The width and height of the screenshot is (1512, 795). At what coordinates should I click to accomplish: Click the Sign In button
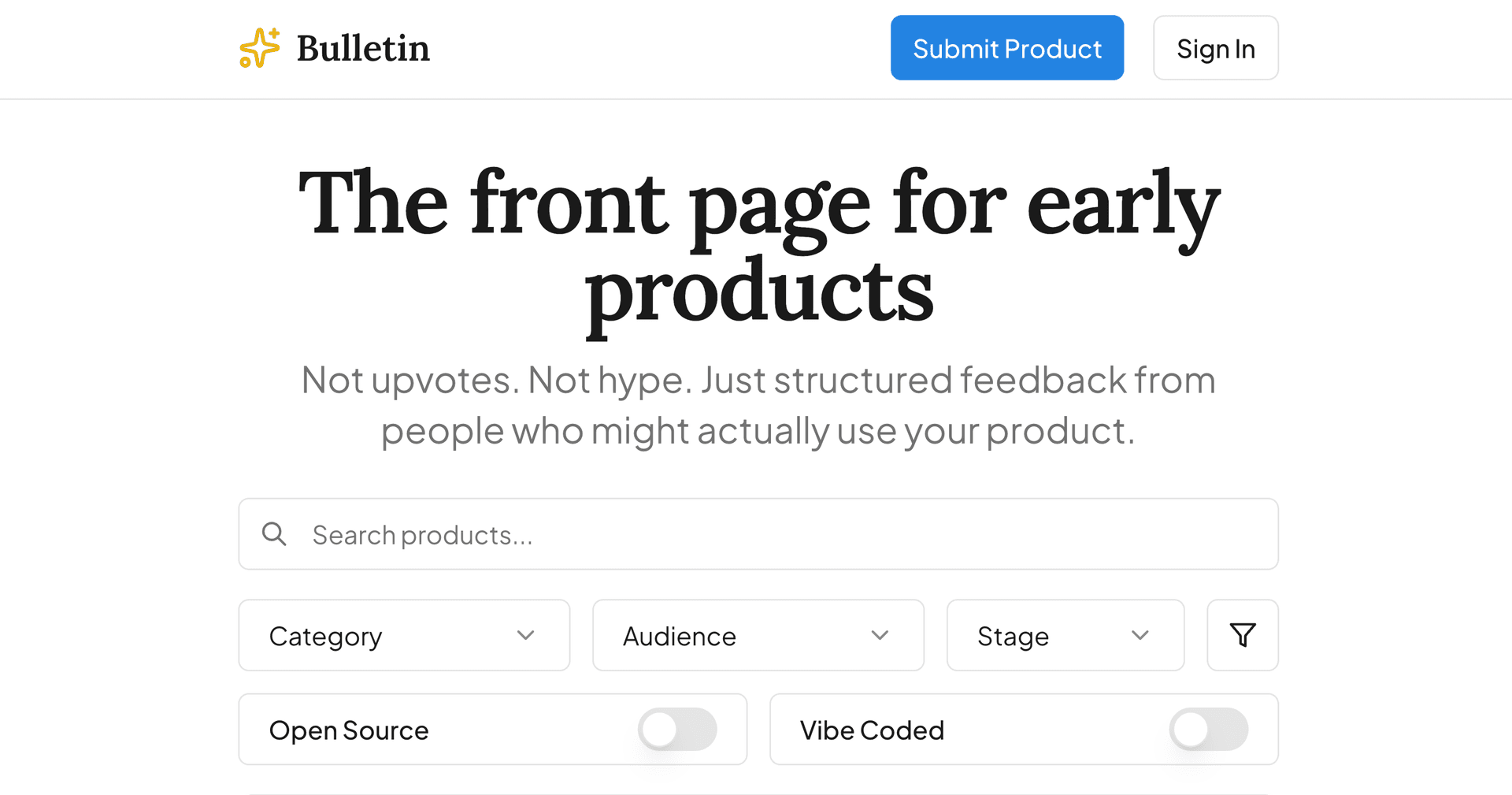[x=1215, y=47]
